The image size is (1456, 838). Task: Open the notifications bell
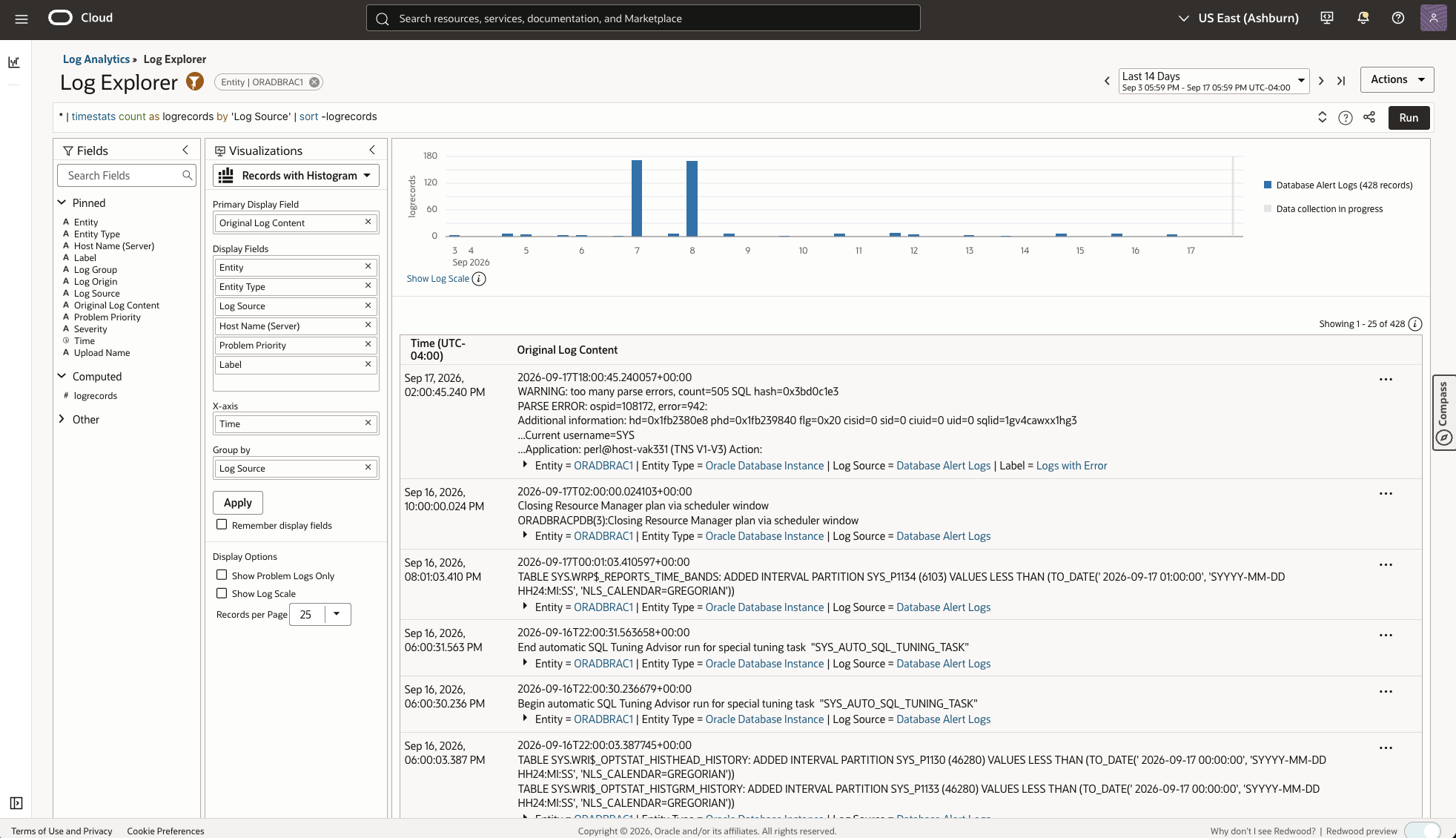pyautogui.click(x=1363, y=18)
